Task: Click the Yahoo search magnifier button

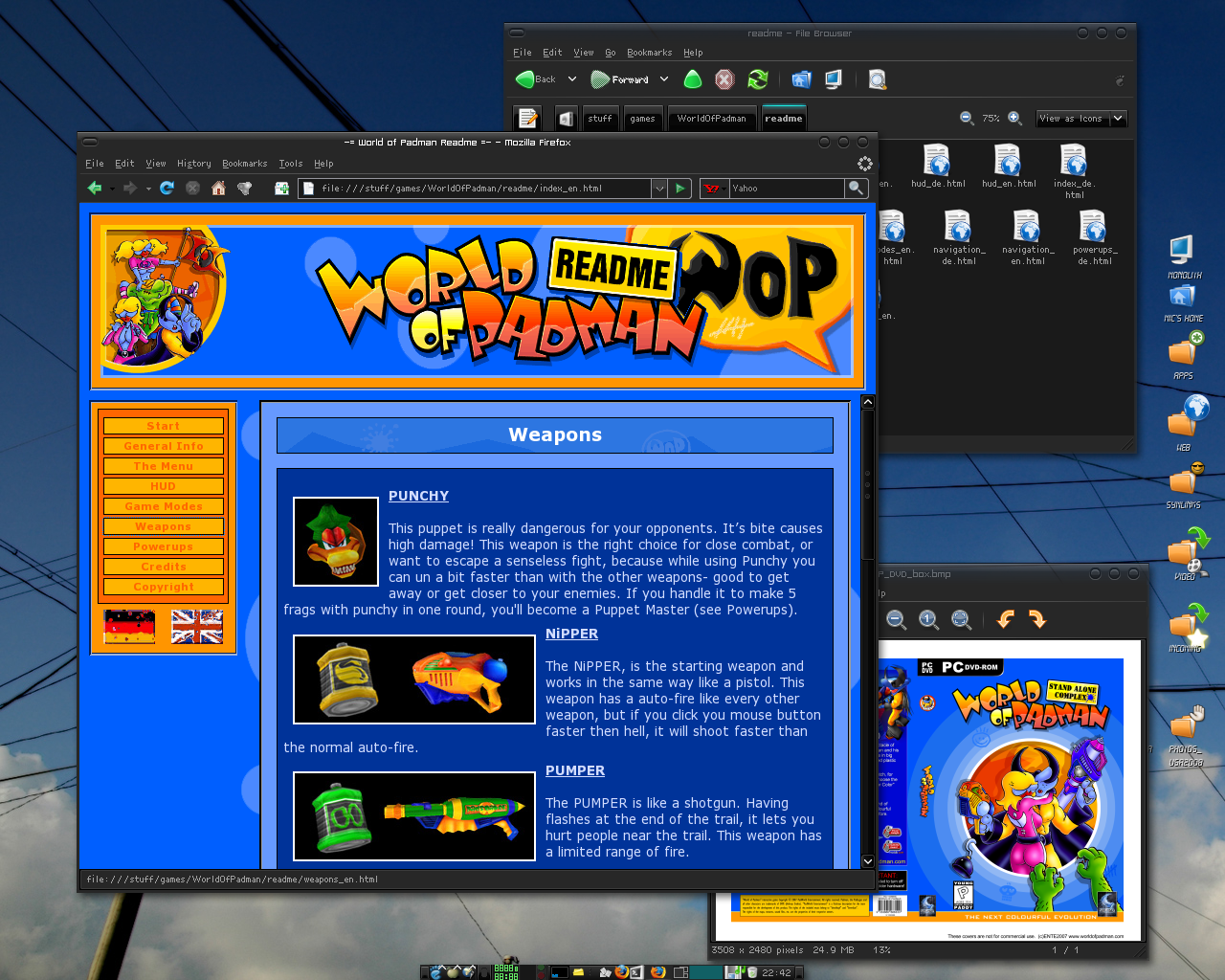Action: (856, 189)
